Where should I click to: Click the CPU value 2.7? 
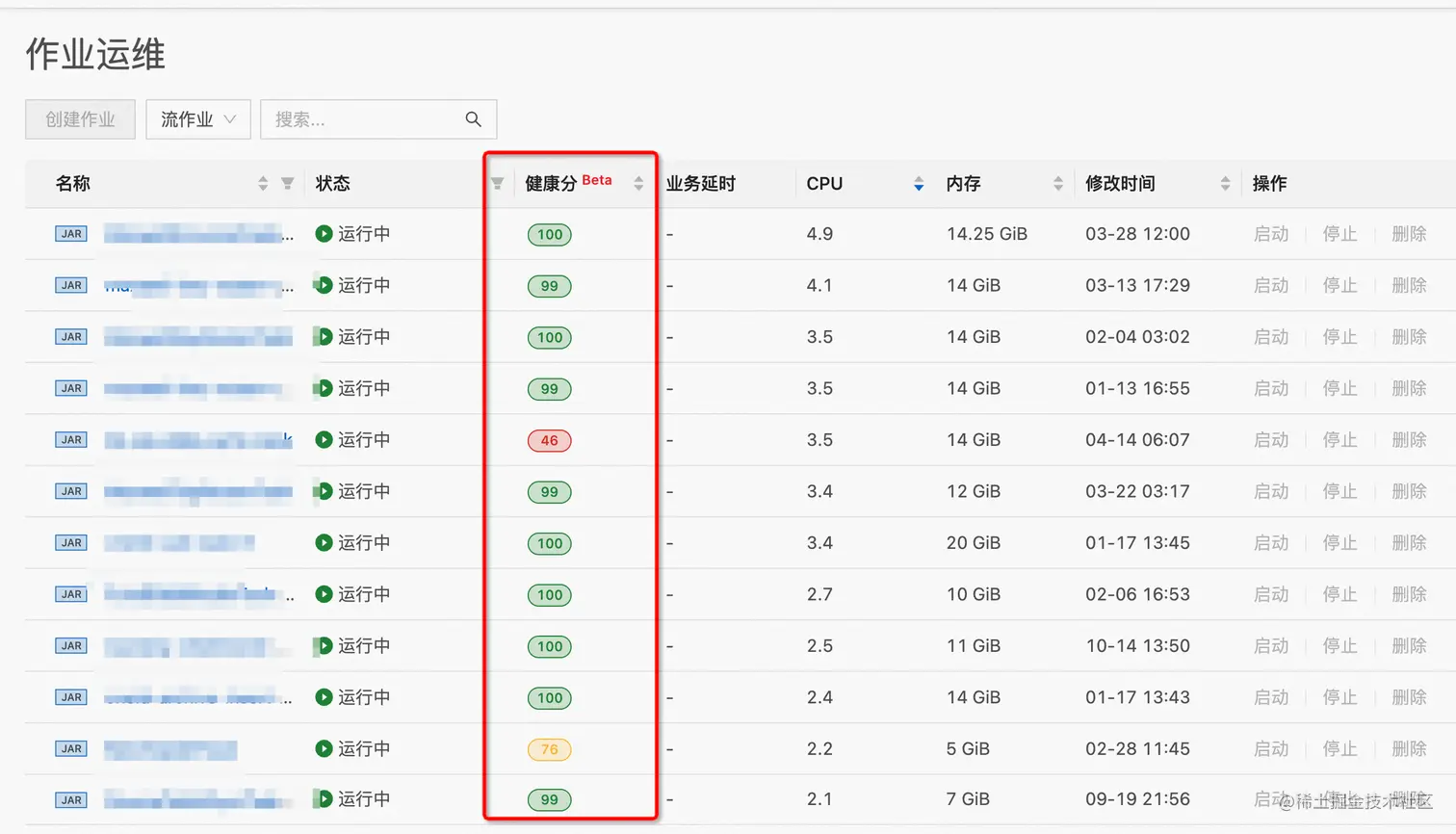819,594
